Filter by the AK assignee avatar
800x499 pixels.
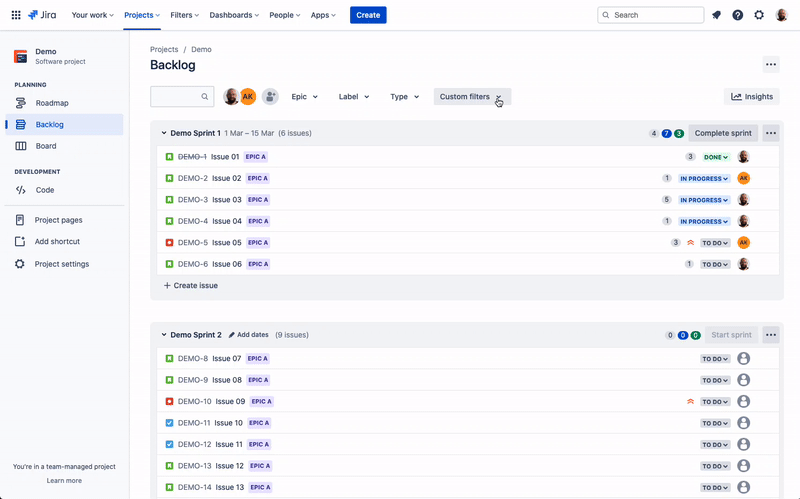point(248,96)
